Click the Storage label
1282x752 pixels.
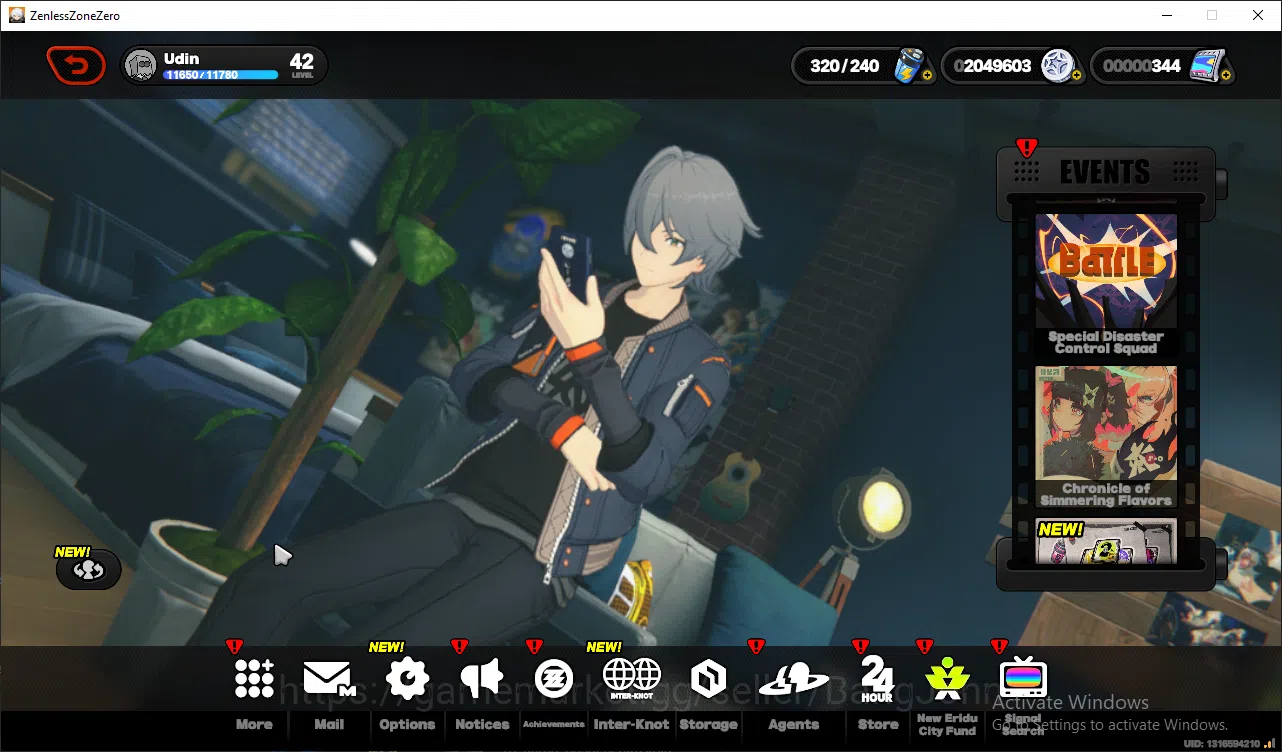pyautogui.click(x=708, y=724)
